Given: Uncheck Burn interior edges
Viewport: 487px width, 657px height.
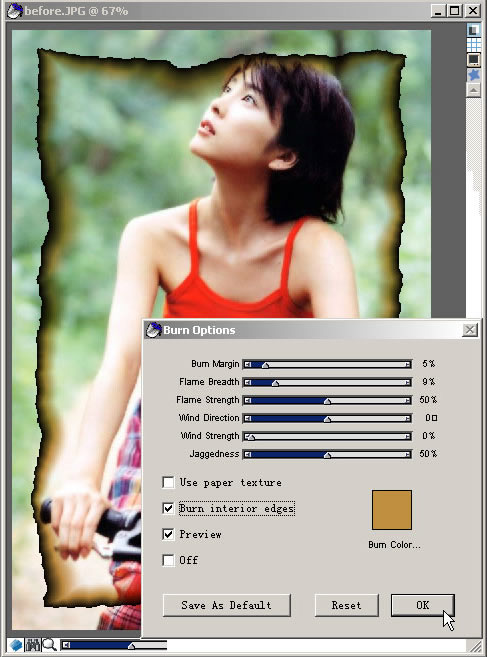Looking at the screenshot, I should tap(168, 508).
